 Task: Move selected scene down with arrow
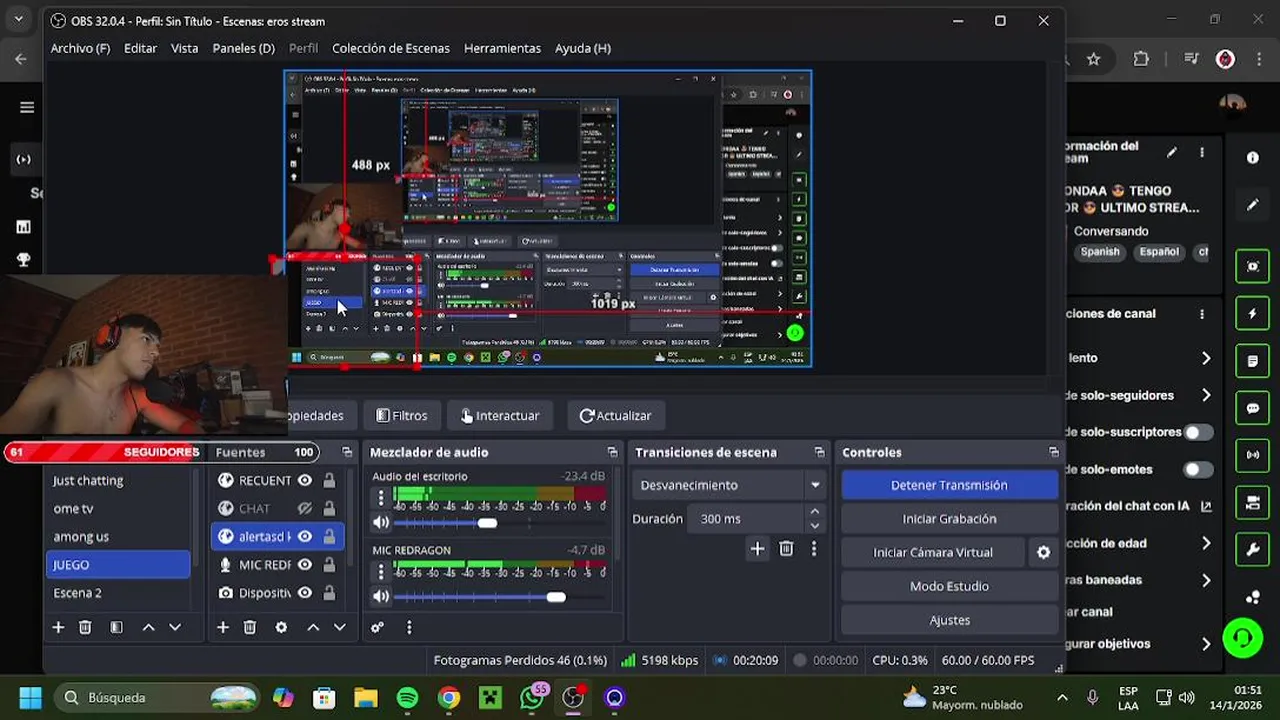(x=175, y=627)
